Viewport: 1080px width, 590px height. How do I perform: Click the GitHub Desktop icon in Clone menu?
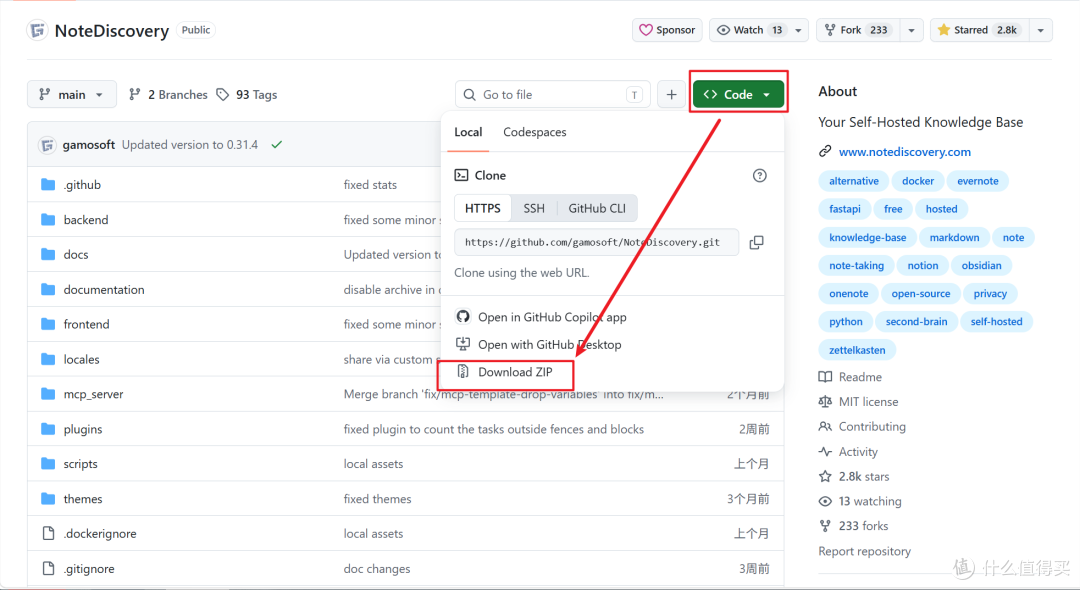pos(463,344)
